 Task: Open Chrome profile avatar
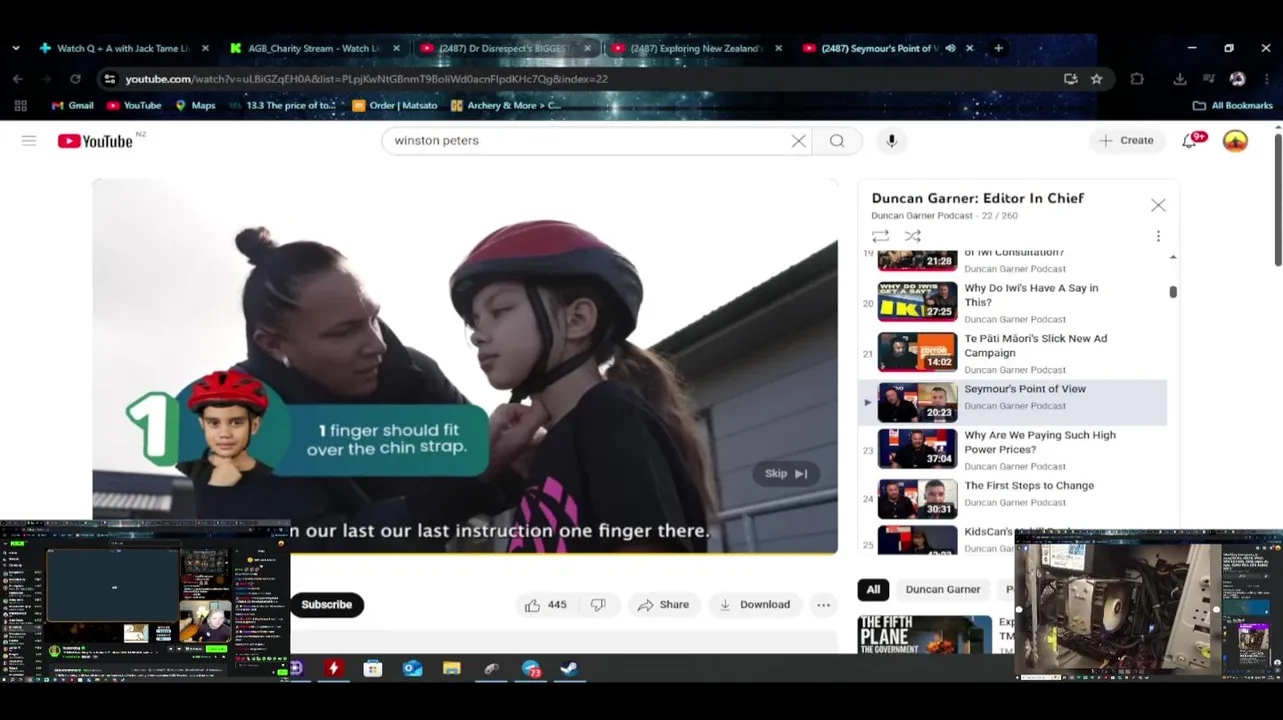pos(1237,79)
